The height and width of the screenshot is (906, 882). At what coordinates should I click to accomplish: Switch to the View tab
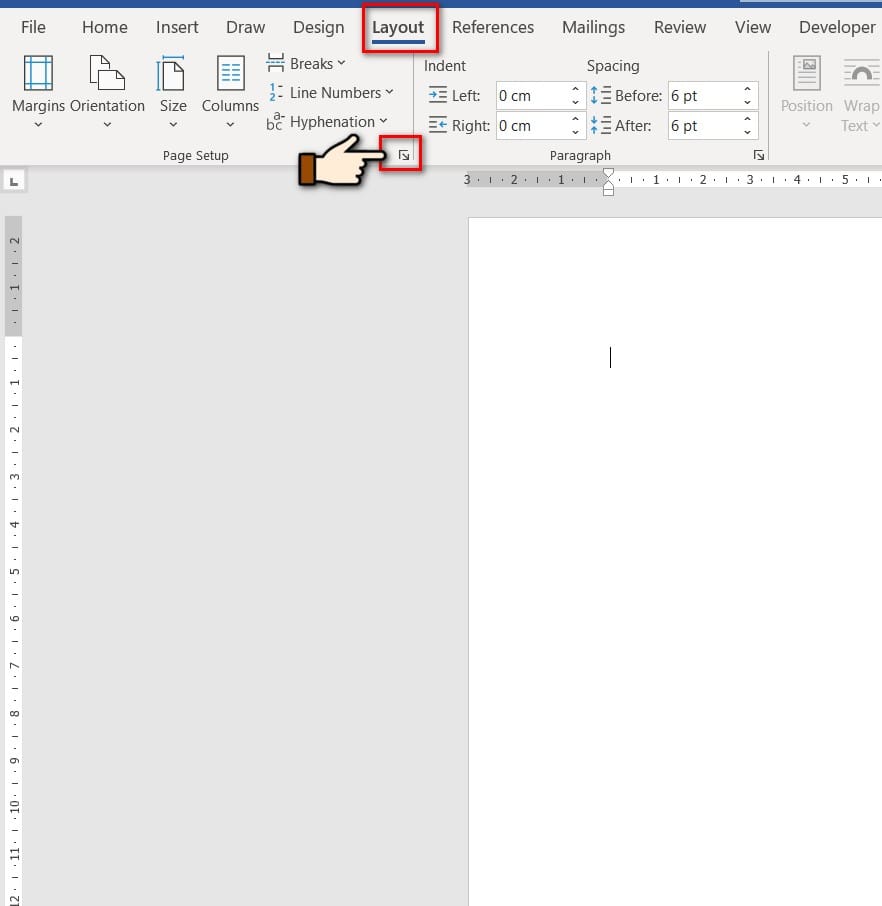click(x=753, y=27)
